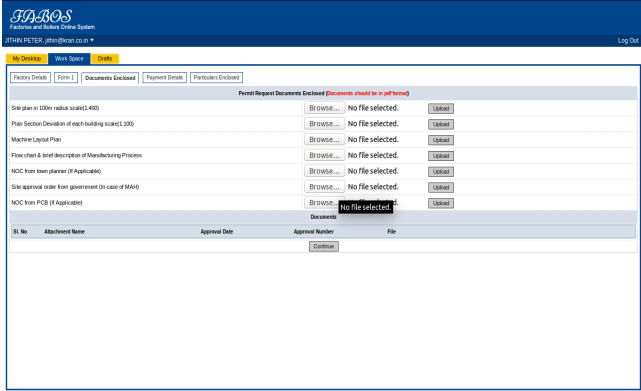The image size is (641, 391).
Task: Upload the Site plan in 100m radius file
Action: coord(441,108)
